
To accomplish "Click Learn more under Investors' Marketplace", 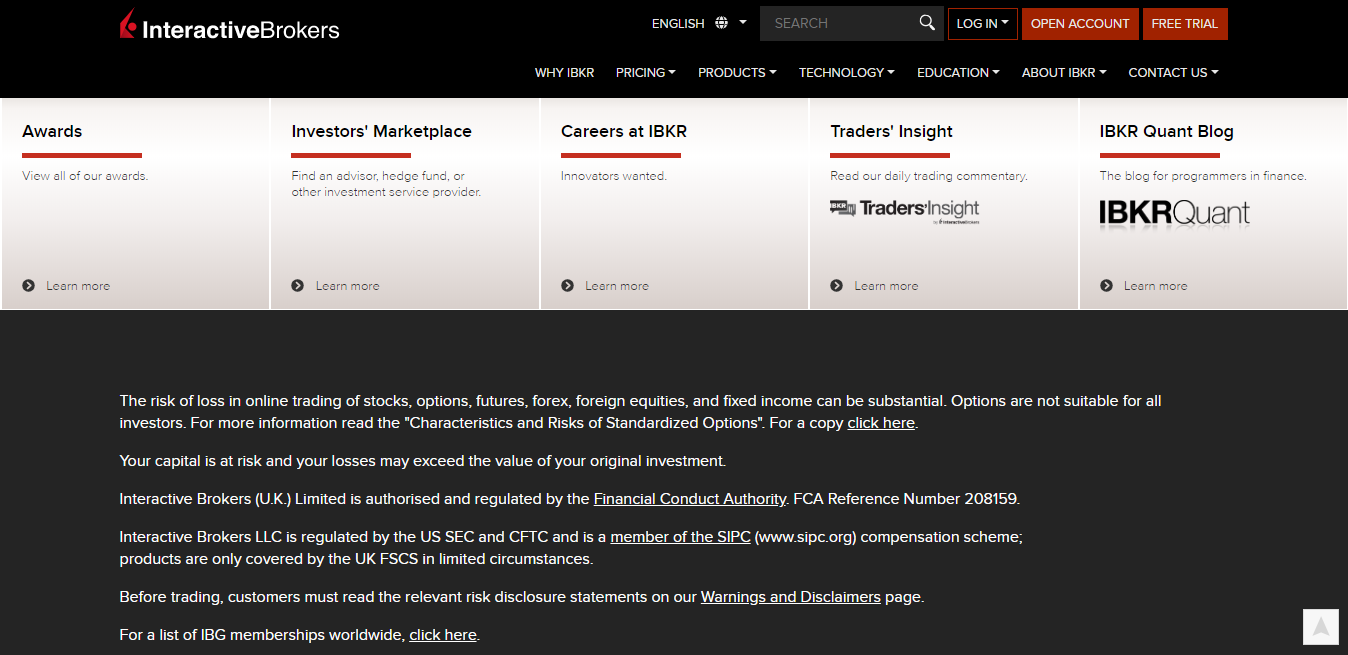I will (347, 286).
